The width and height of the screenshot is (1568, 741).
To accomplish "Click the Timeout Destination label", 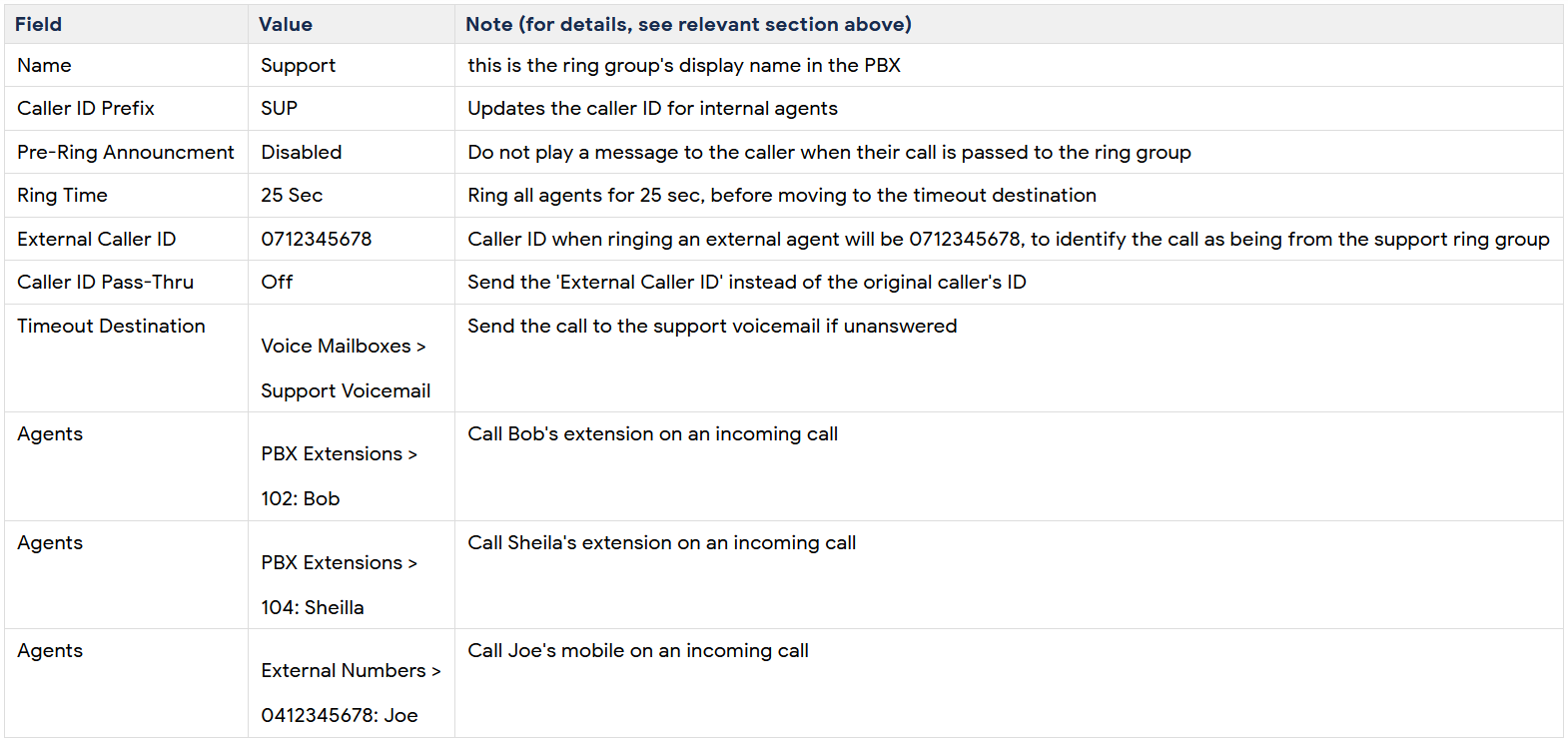I will 111,326.
